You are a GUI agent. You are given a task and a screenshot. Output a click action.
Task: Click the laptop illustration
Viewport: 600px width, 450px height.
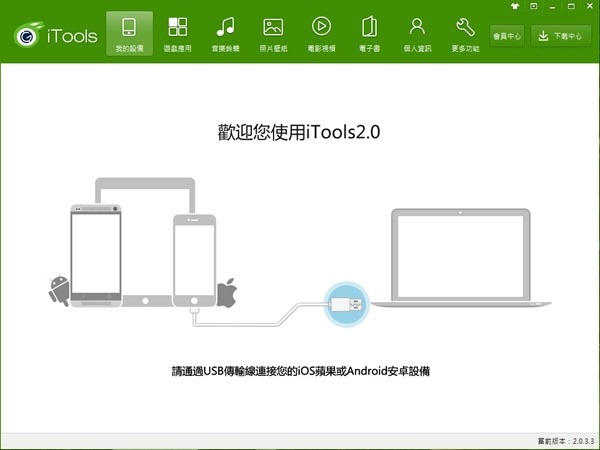click(x=461, y=258)
